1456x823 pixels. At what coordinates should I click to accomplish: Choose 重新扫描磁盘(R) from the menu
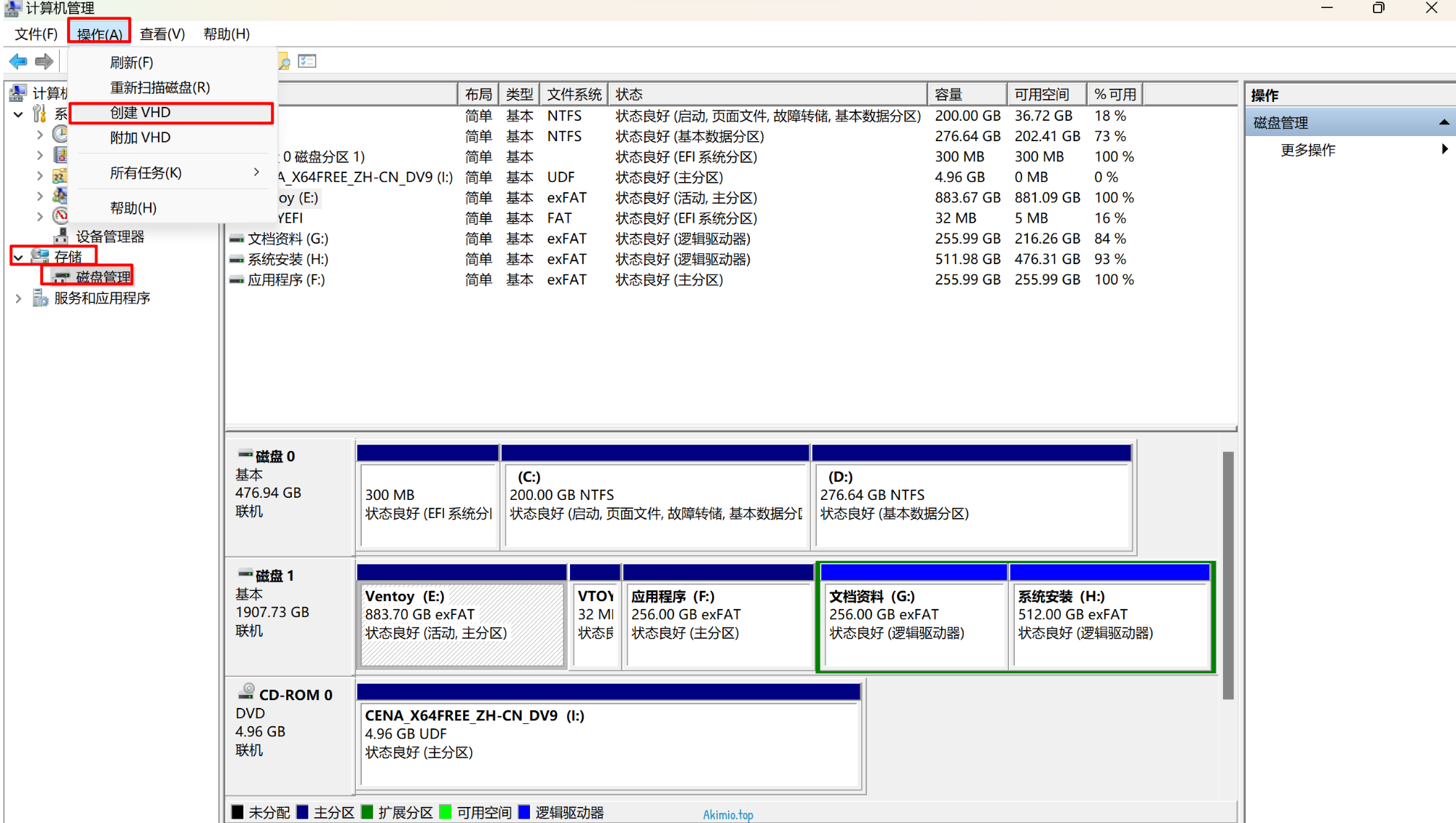coord(159,87)
